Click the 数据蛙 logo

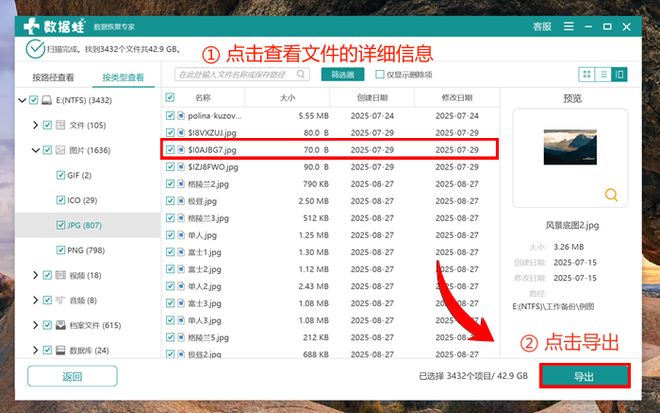[53, 27]
